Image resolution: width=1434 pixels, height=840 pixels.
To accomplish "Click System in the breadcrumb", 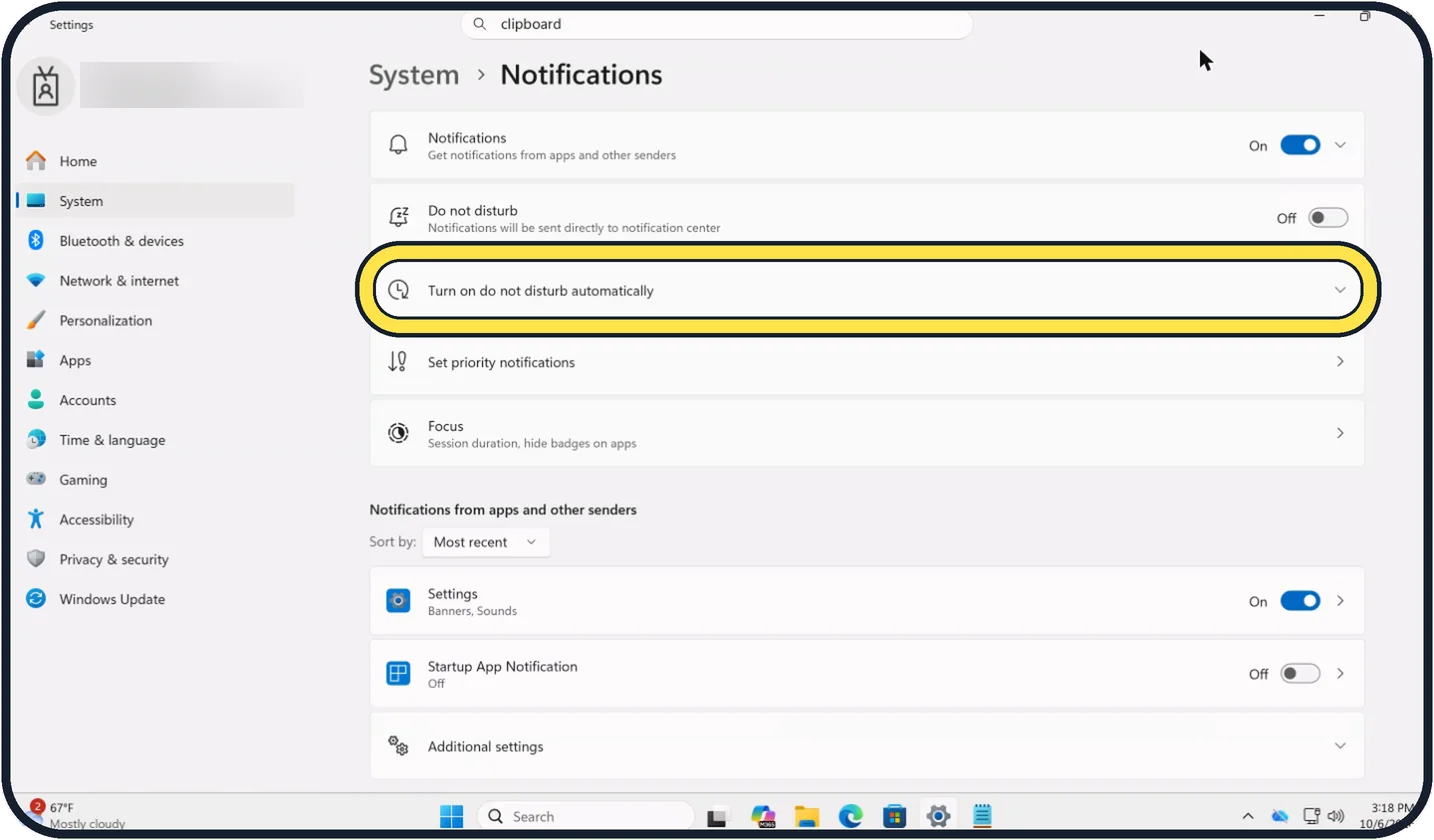I will (414, 75).
